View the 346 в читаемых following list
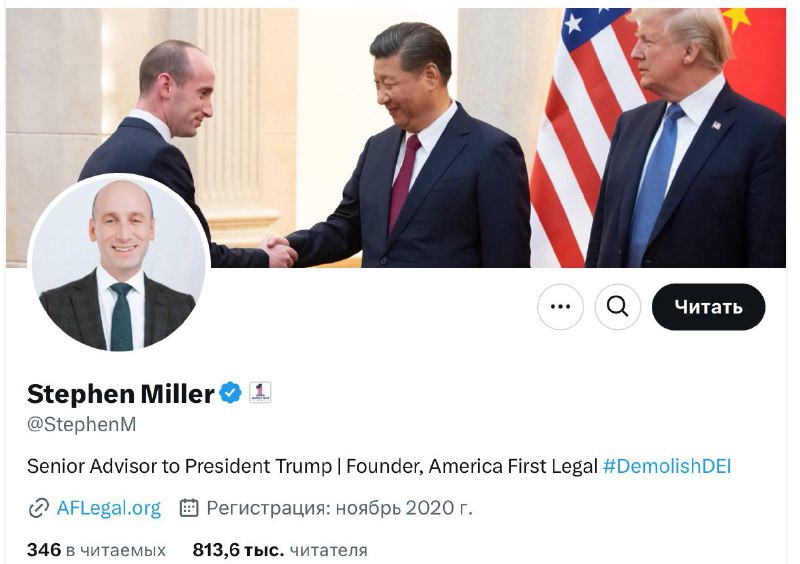Image resolution: width=800 pixels, height=564 pixels. [96, 550]
